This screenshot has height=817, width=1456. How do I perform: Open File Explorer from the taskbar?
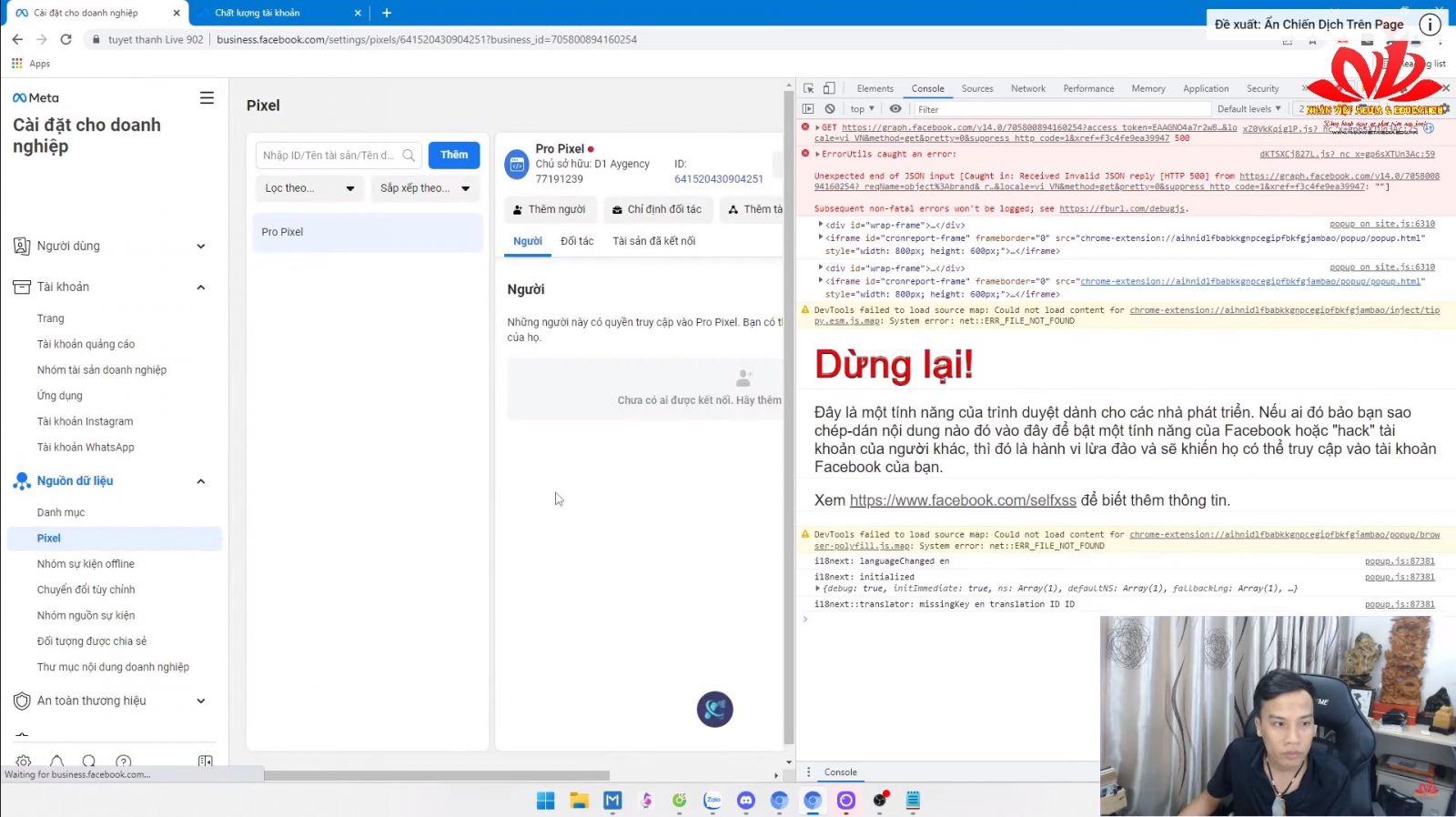tap(580, 801)
